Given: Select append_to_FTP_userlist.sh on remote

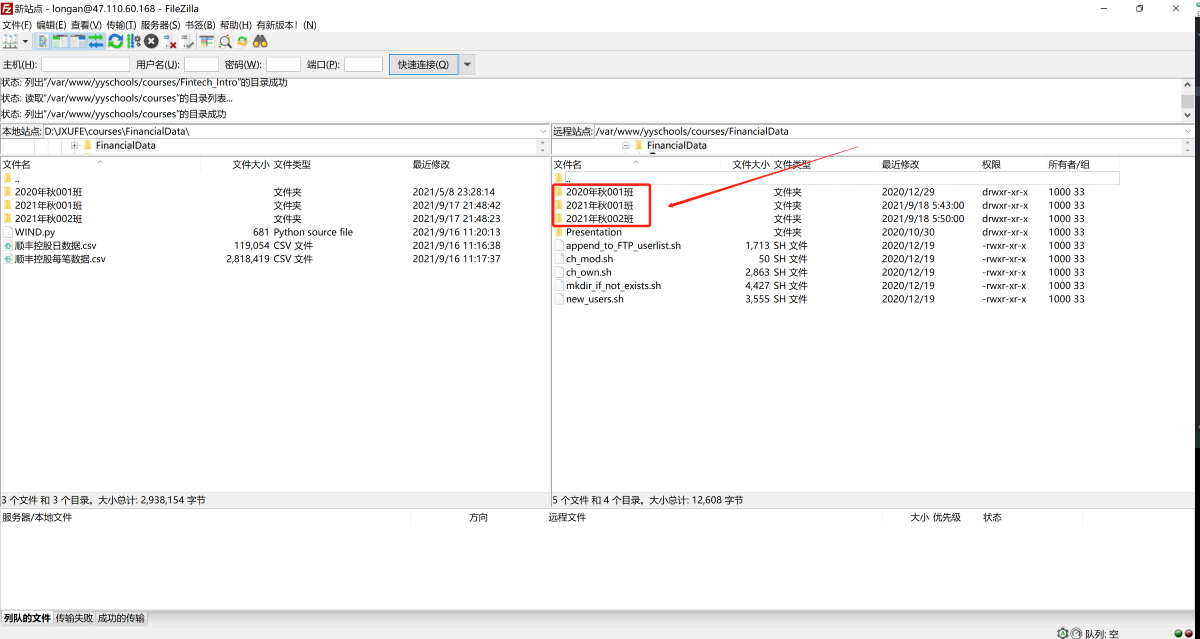Looking at the screenshot, I should coord(623,245).
